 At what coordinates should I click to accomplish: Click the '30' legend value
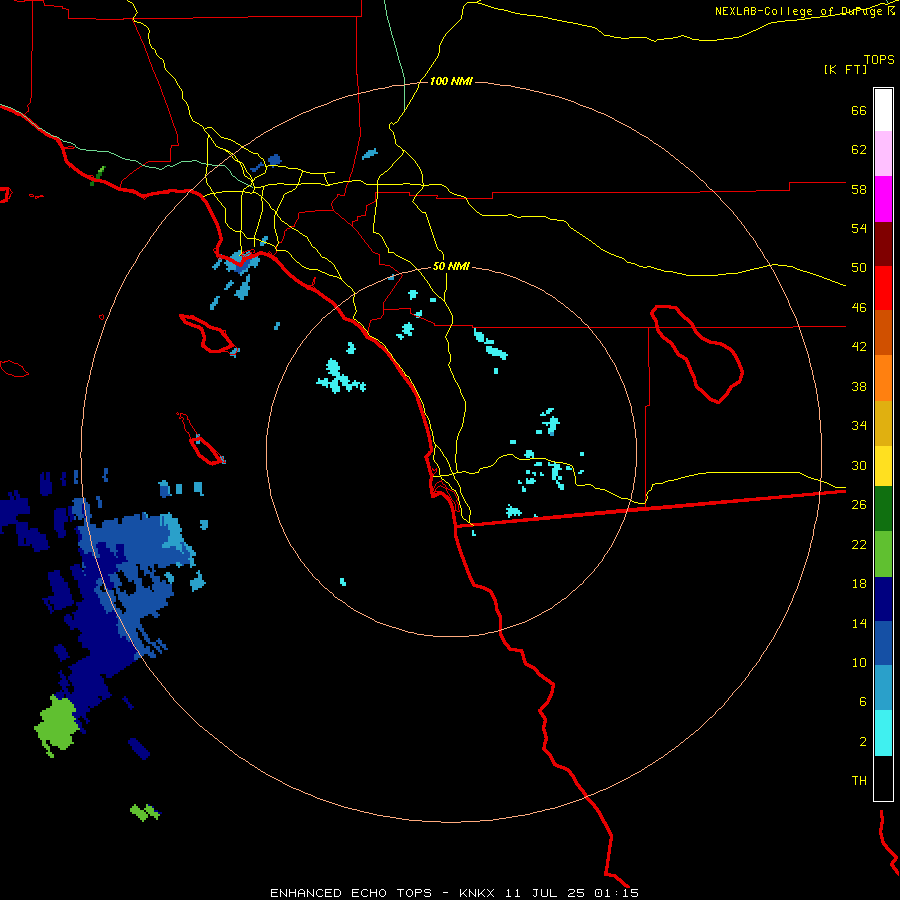click(859, 465)
